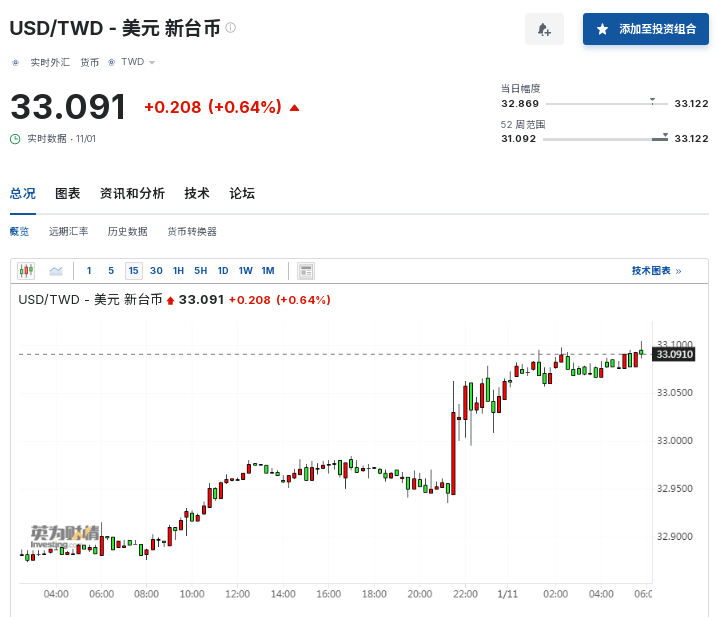717x617 pixels.
Task: Select the 概览 sub-tab
Action: 19,231
